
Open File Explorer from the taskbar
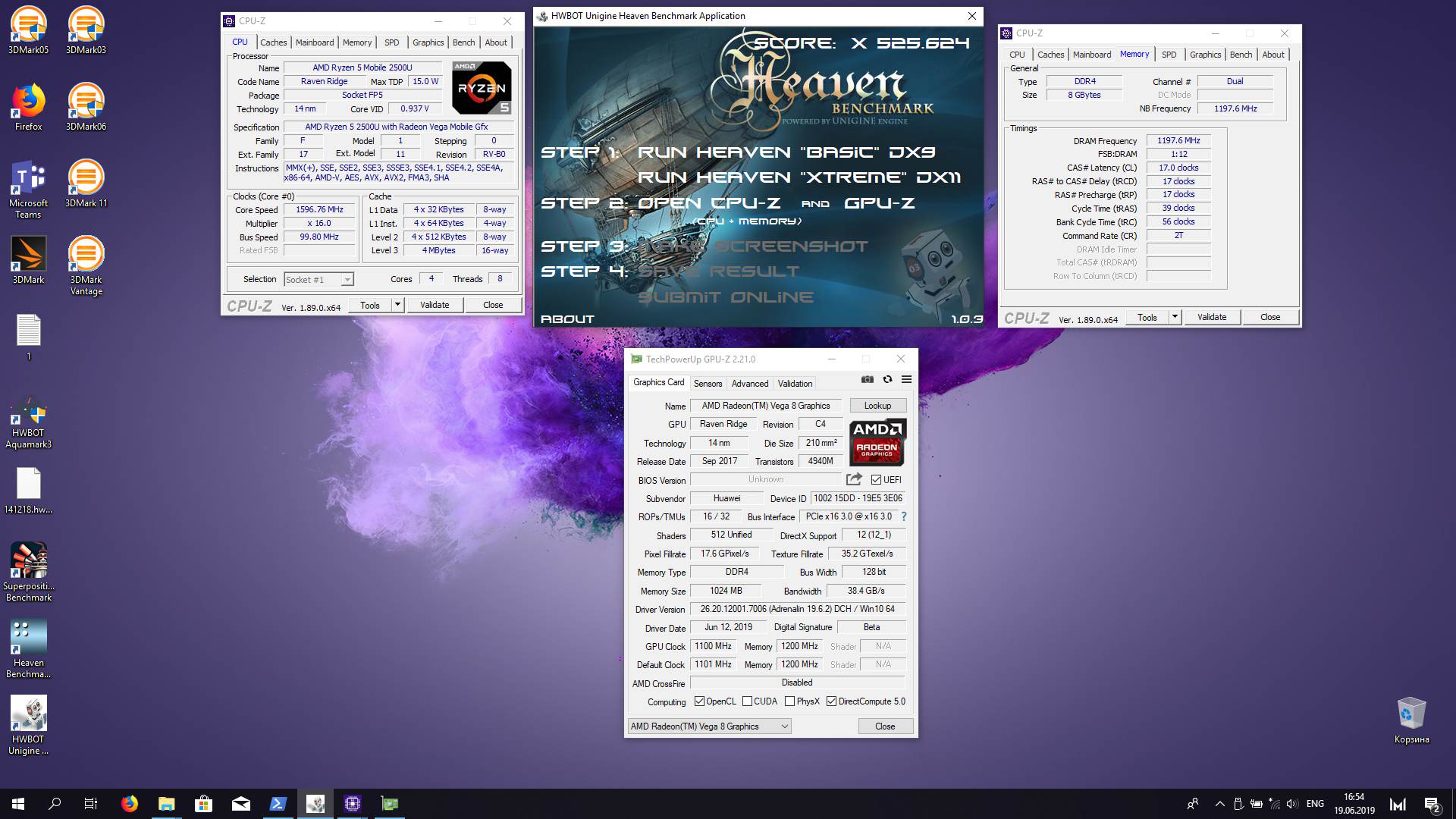(x=167, y=804)
